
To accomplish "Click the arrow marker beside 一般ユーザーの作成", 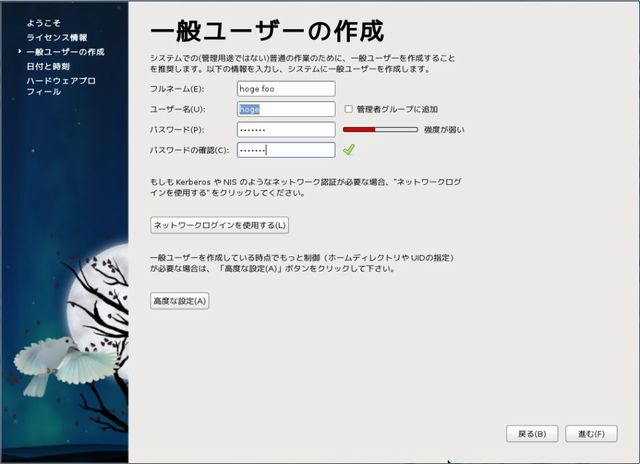I will [x=20, y=51].
